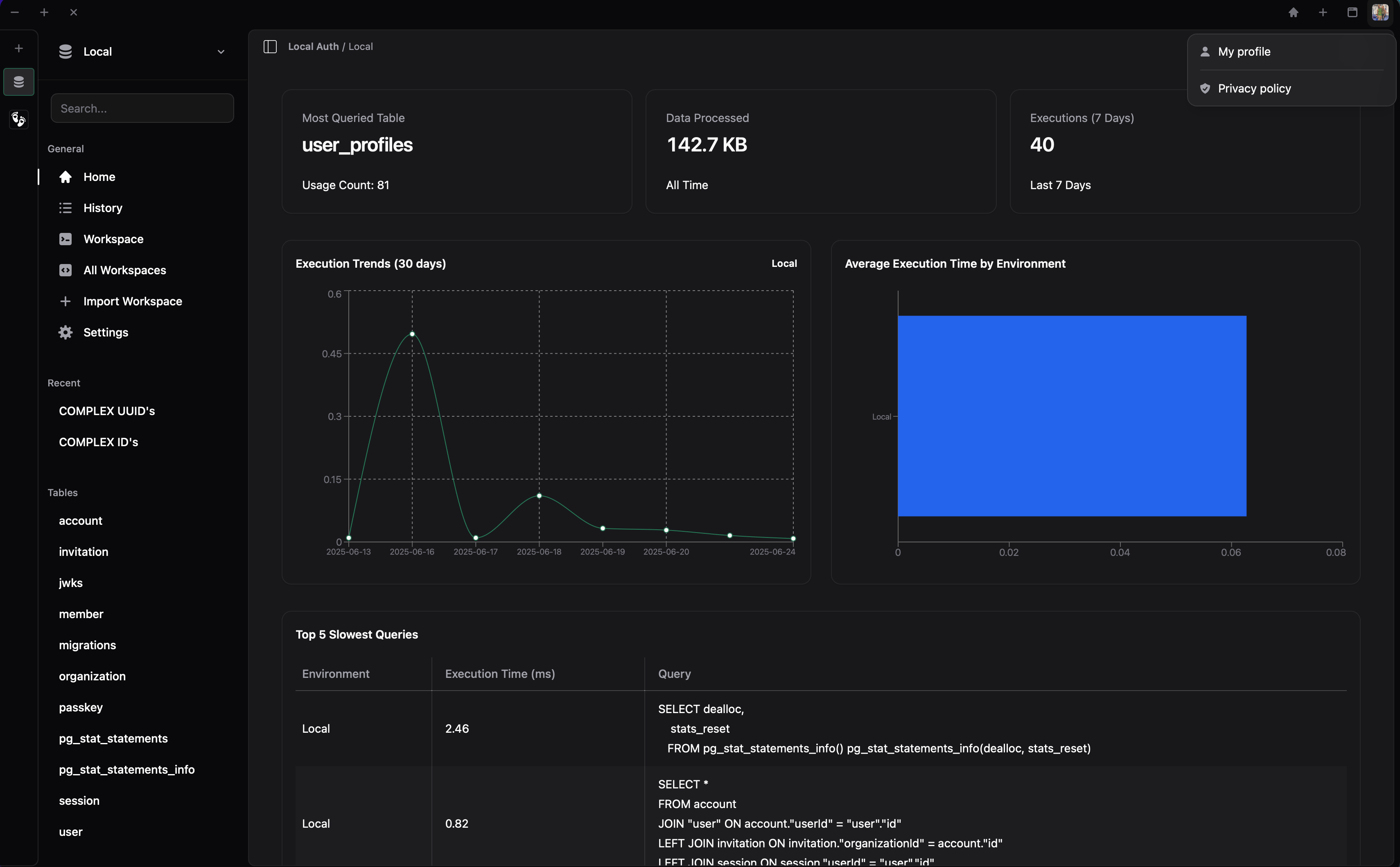Click the Local Auth breadcrumb link
Viewport: 1400px width, 867px height.
pos(313,46)
